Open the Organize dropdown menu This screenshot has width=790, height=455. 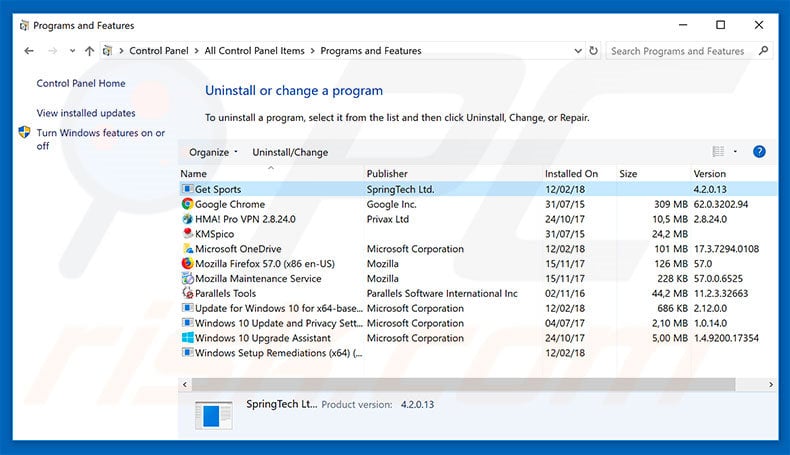[x=213, y=152]
